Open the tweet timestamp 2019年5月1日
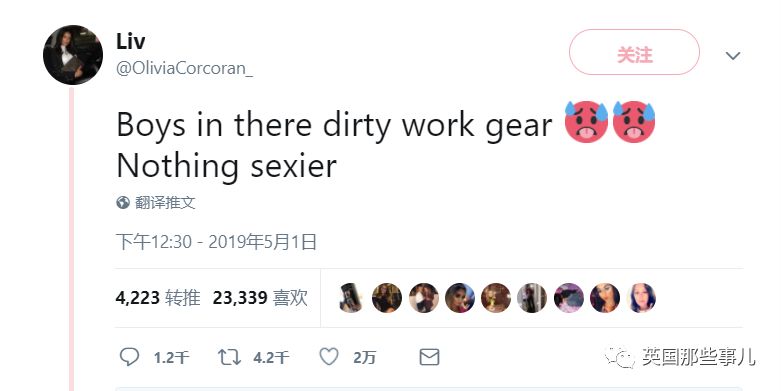This screenshot has width=781, height=391. [x=216, y=242]
